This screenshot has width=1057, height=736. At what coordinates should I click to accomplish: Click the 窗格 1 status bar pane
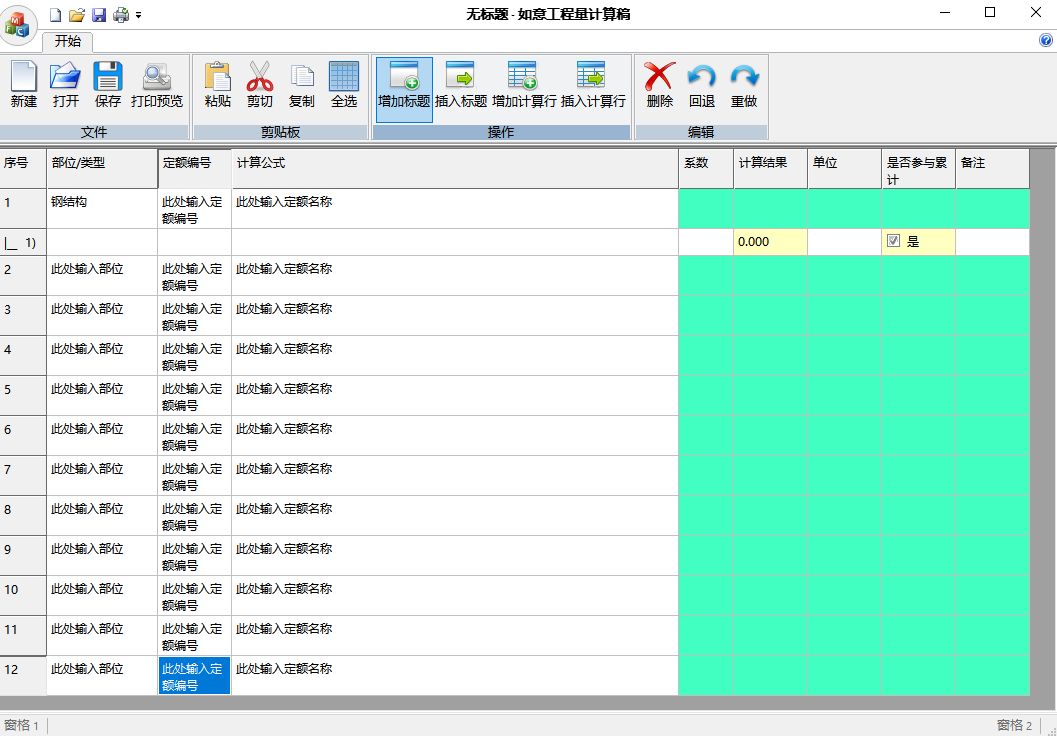tap(22, 725)
